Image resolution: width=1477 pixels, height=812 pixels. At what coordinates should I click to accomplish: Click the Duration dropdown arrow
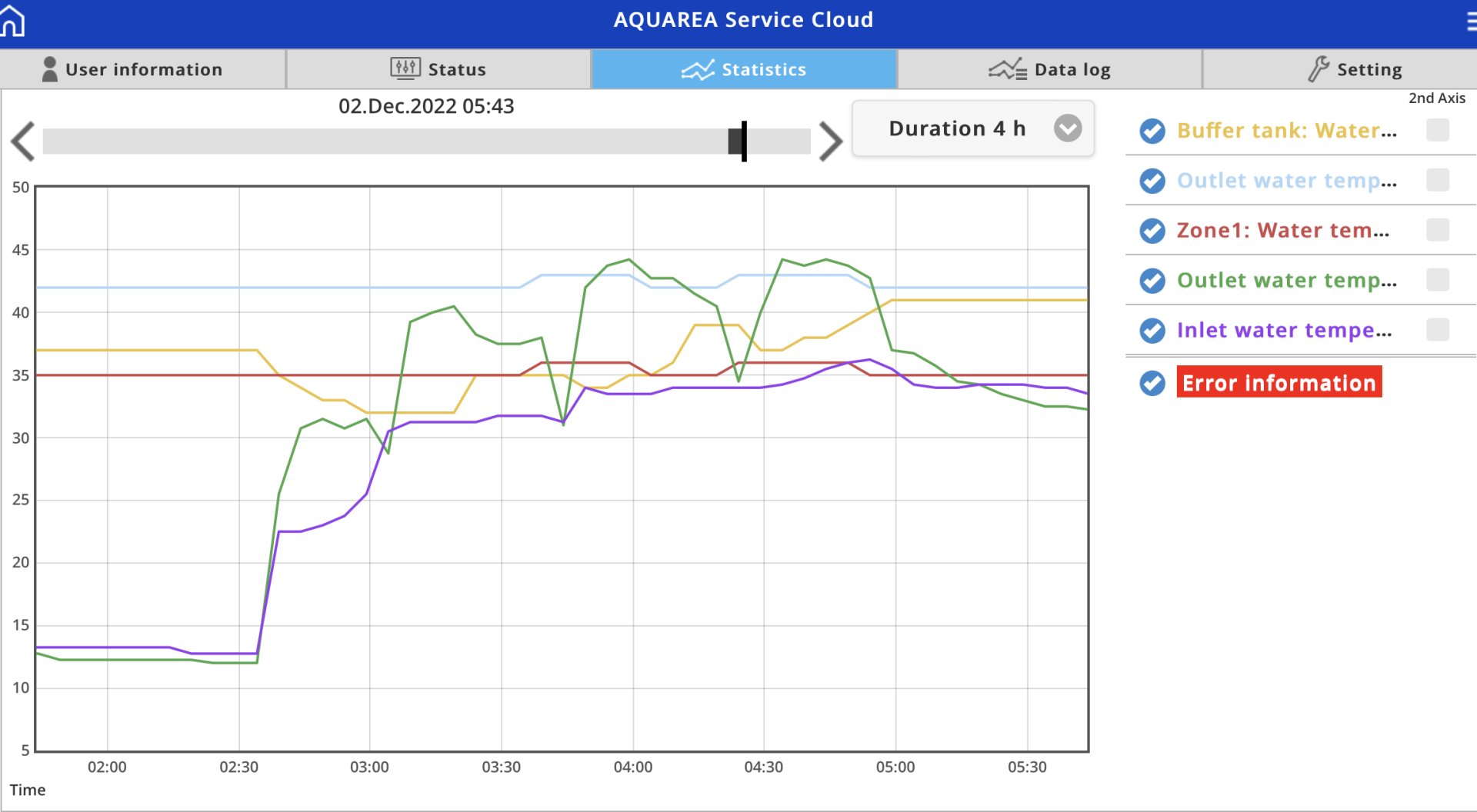1068,128
